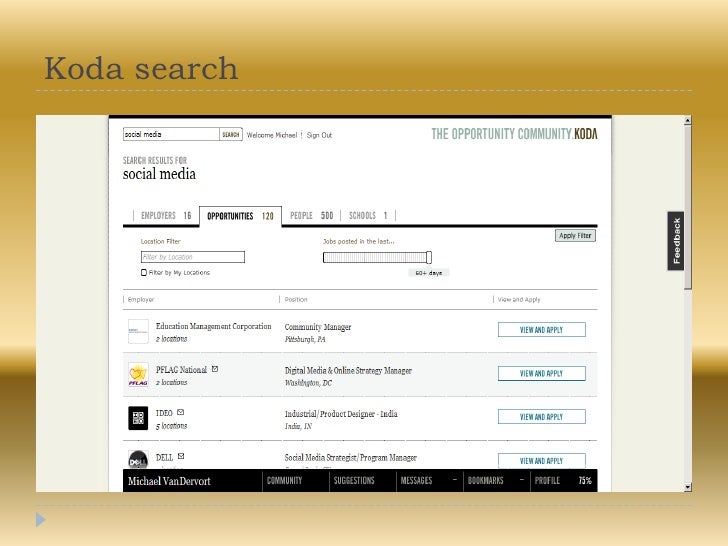728x546 pixels.
Task: Click the Jobs posted slider handle
Action: [429, 257]
